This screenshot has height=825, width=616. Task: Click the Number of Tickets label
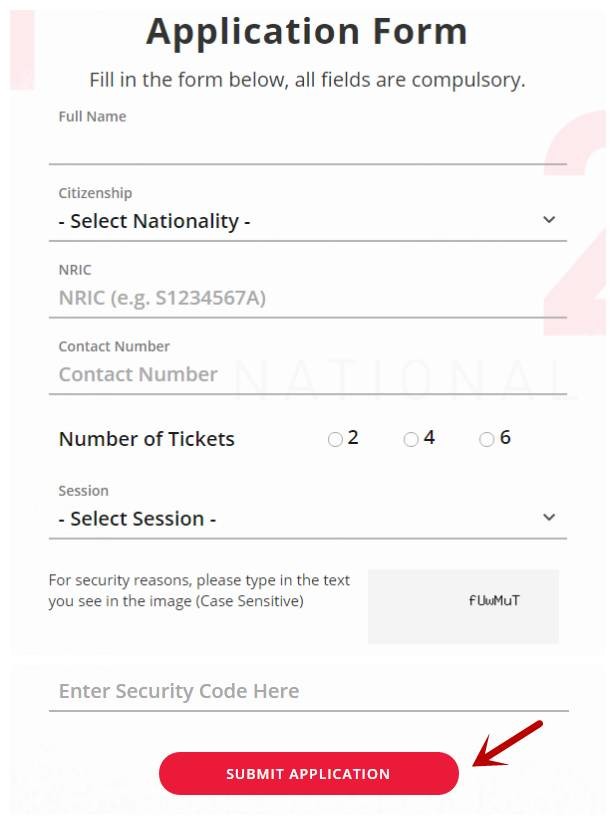tap(146, 439)
